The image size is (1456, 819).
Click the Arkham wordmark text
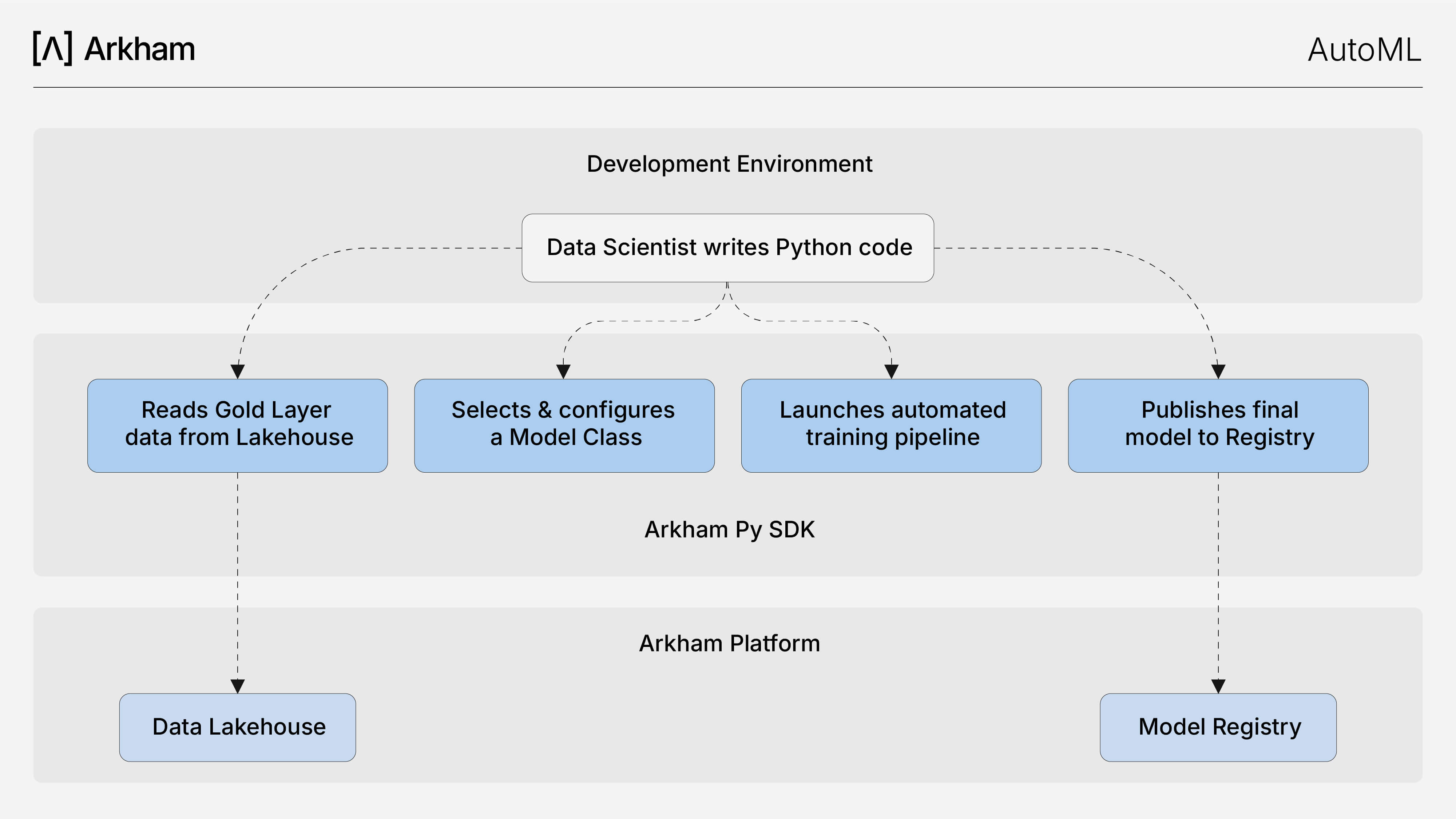pos(140,49)
